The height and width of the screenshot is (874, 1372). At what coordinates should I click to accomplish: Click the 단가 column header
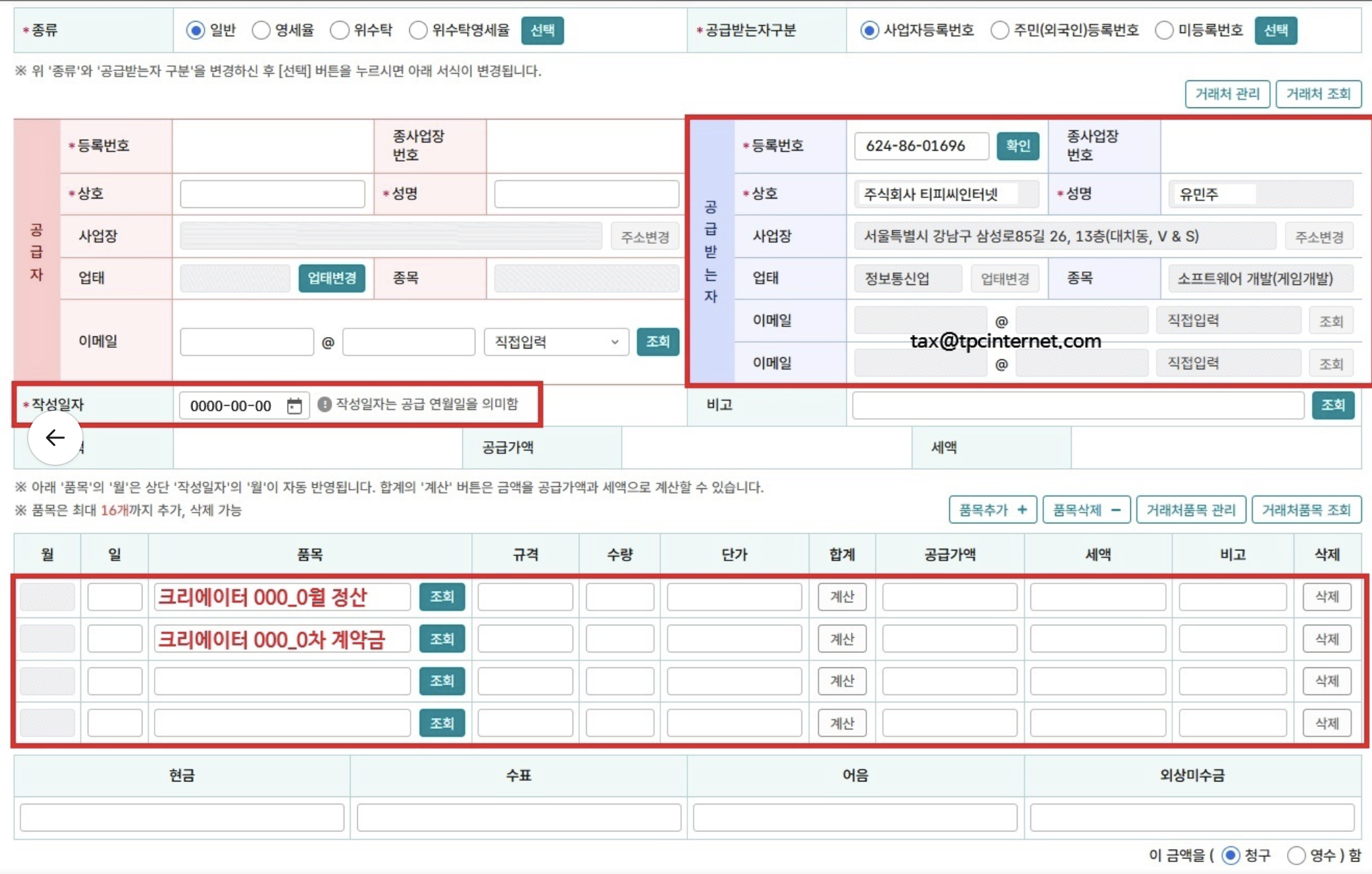pyautogui.click(x=735, y=555)
